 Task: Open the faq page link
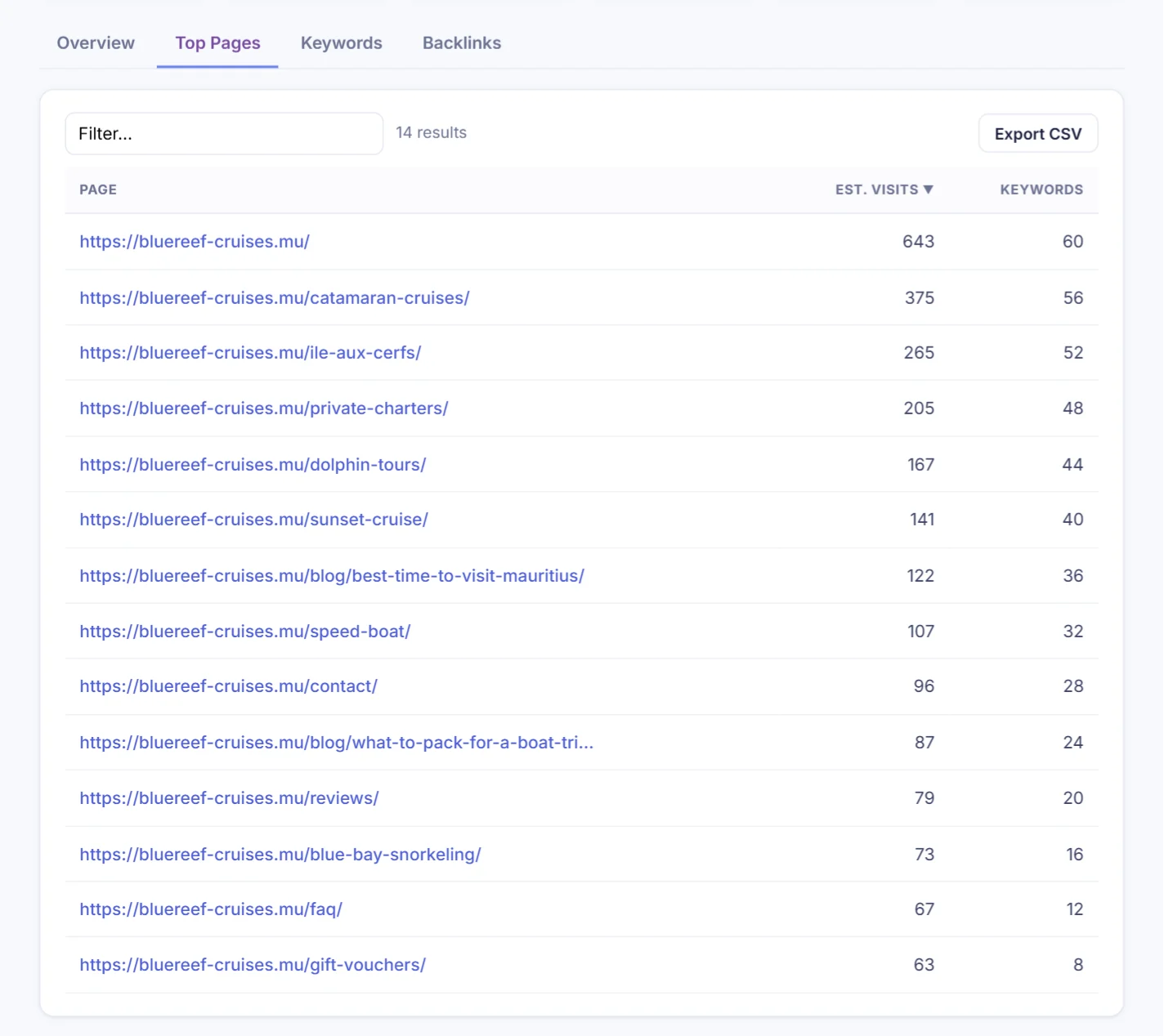(211, 909)
